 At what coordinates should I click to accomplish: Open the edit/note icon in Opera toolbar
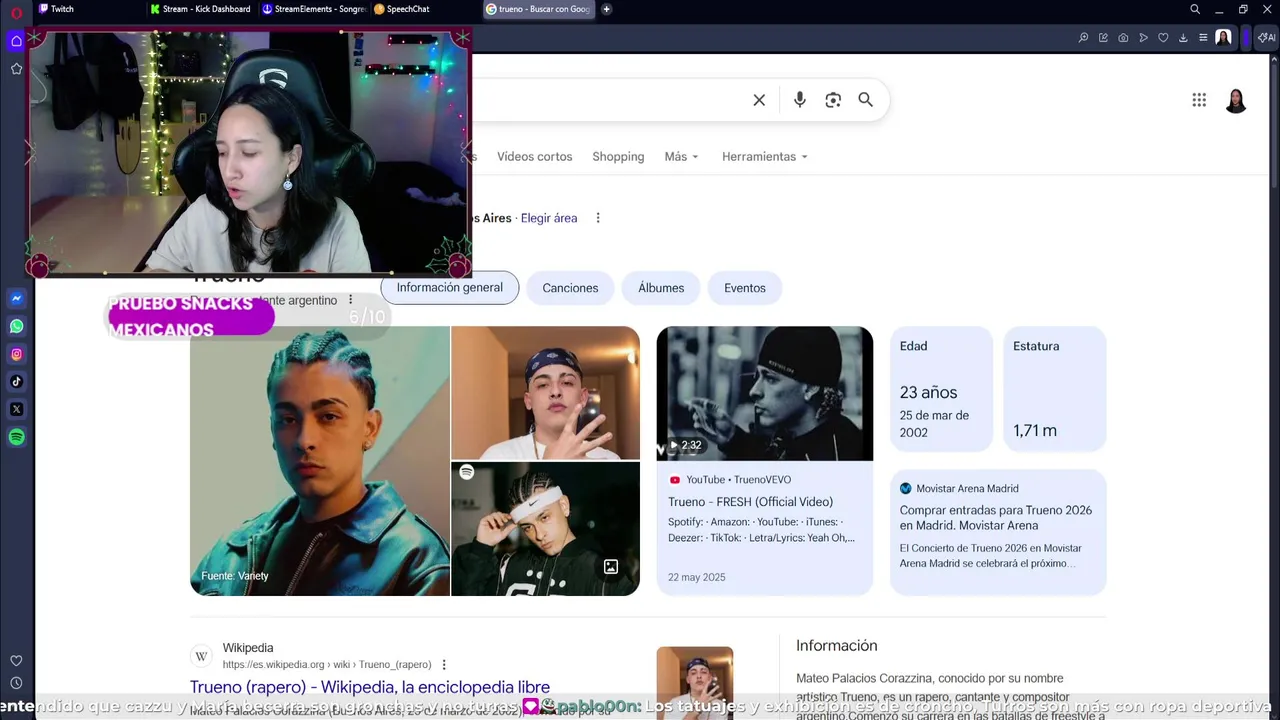(1103, 38)
